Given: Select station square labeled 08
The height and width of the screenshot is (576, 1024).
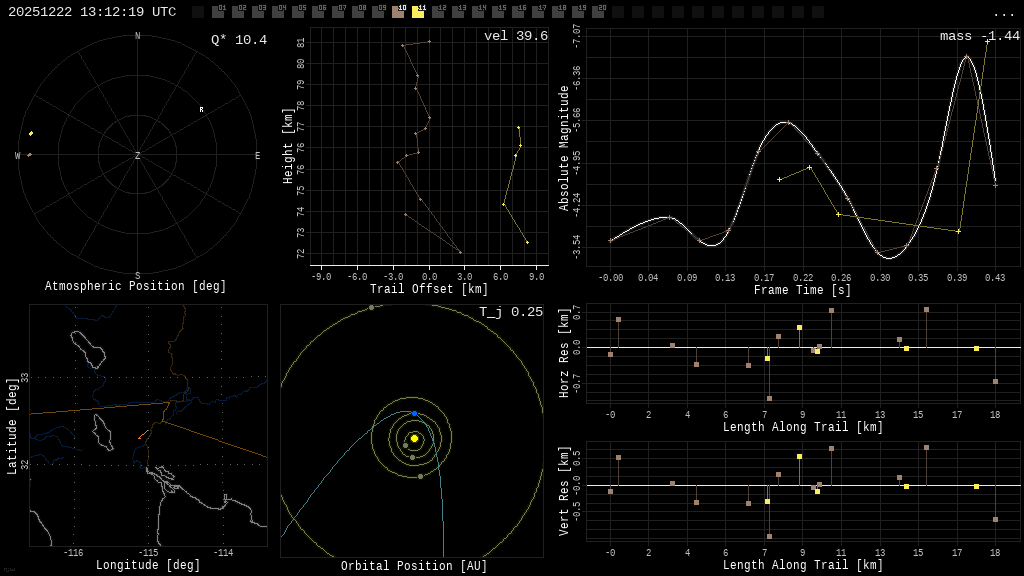Looking at the screenshot, I should 358,12.
